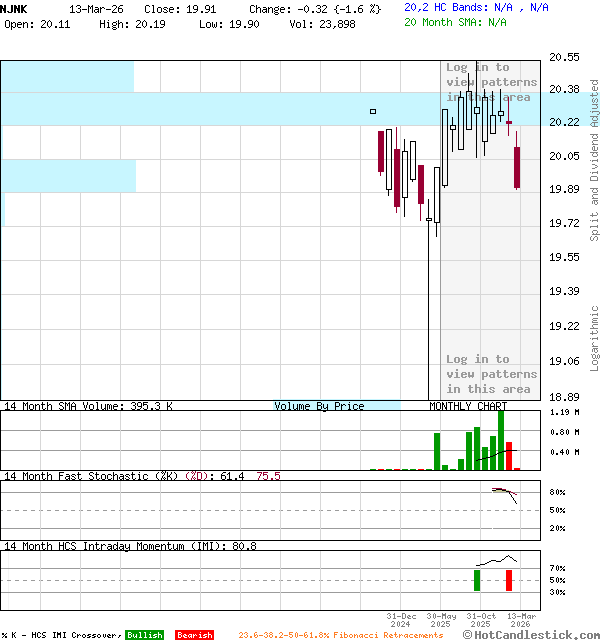Click the green IMI crossover bar
The image size is (600, 640).
tap(477, 580)
